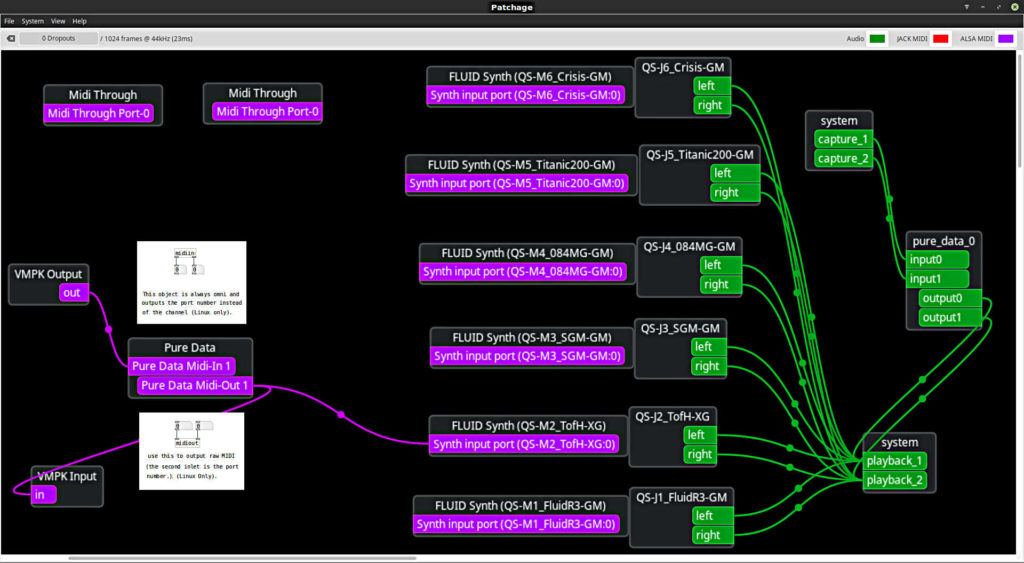The image size is (1024, 563).
Task: Click the 1024 frames buffer size text
Action: click(x=148, y=39)
